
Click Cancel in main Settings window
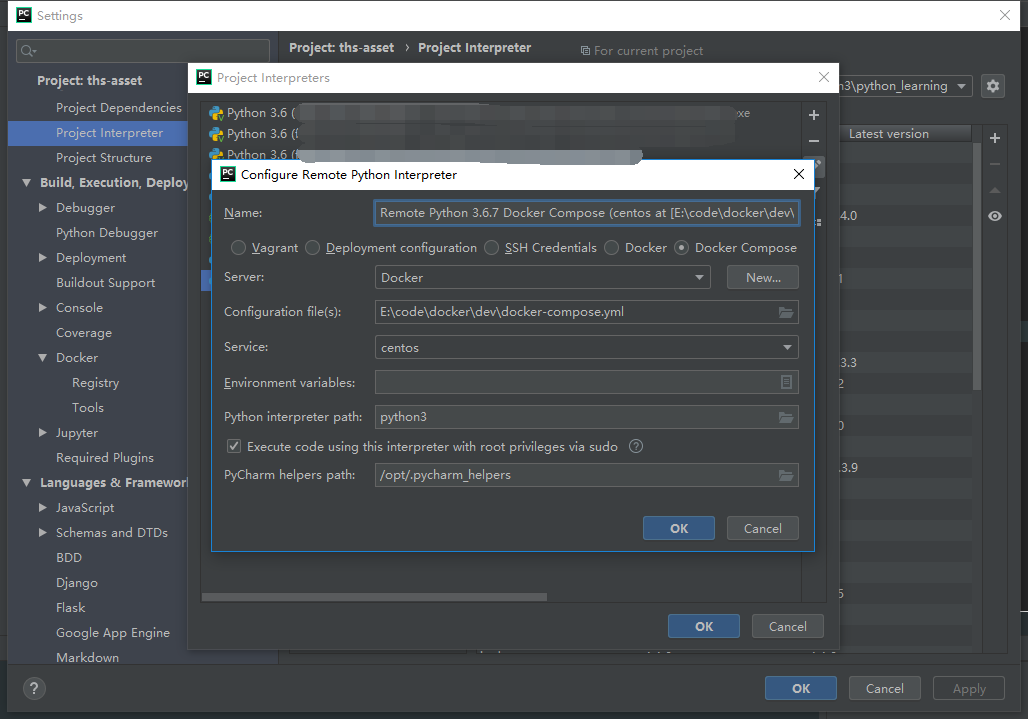point(884,688)
